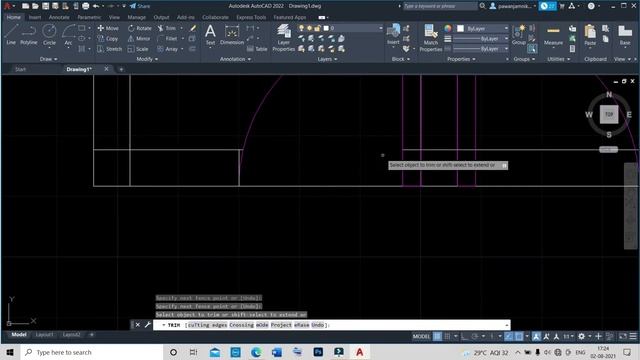
Task: Select the Line tool
Action: pos(11,34)
